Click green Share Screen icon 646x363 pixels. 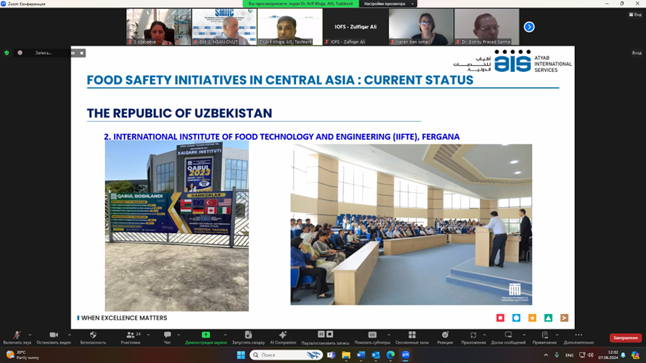point(206,335)
